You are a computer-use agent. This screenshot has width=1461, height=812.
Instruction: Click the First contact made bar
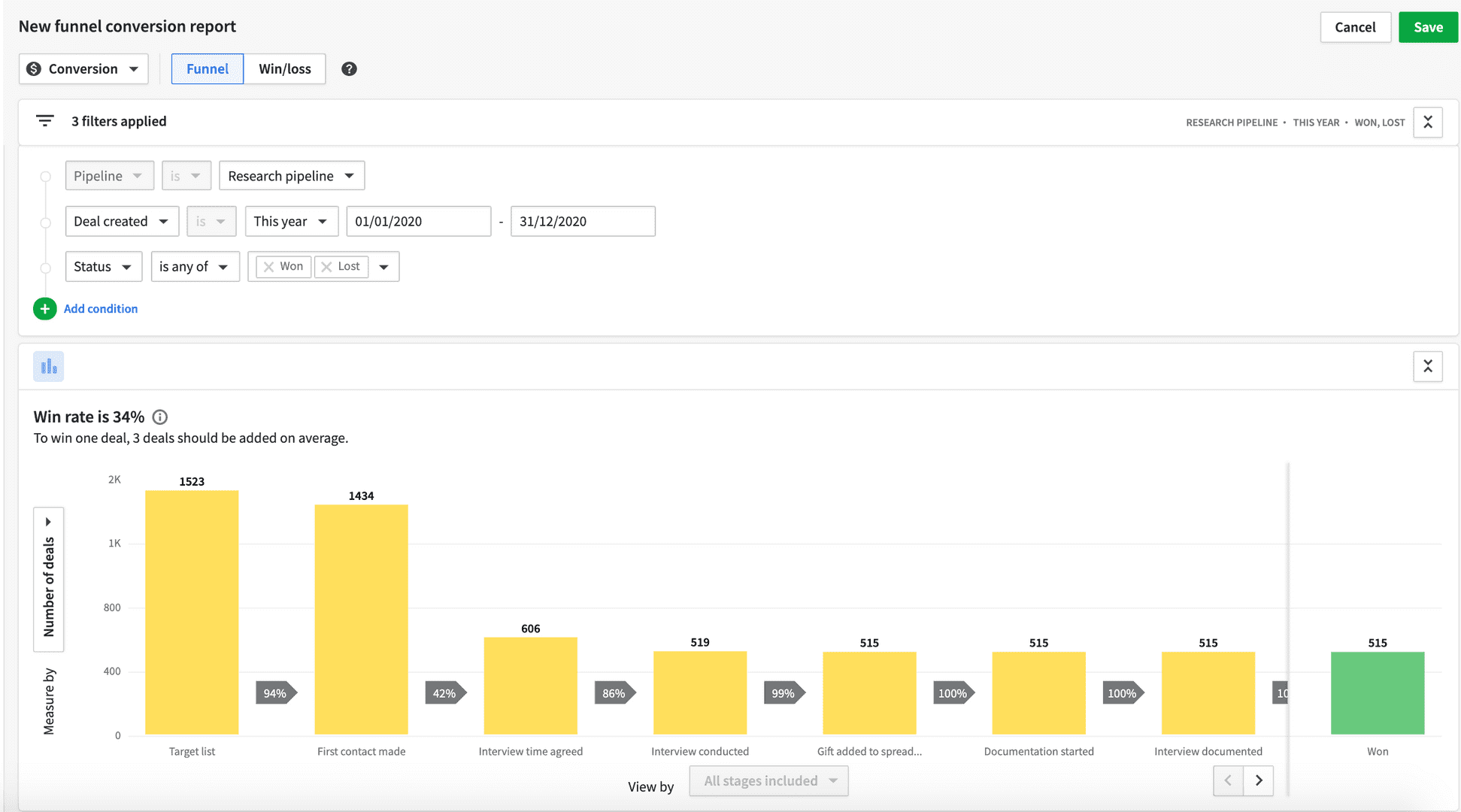361,620
